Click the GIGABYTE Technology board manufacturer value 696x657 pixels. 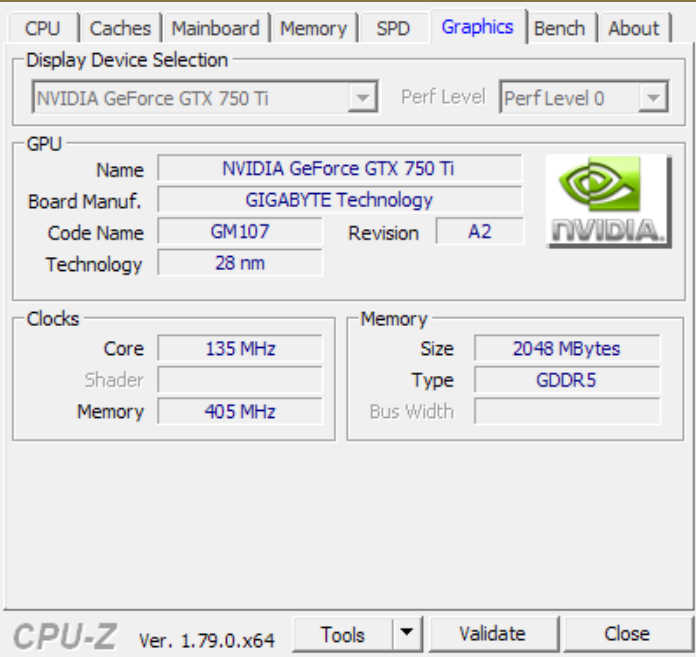click(x=340, y=200)
